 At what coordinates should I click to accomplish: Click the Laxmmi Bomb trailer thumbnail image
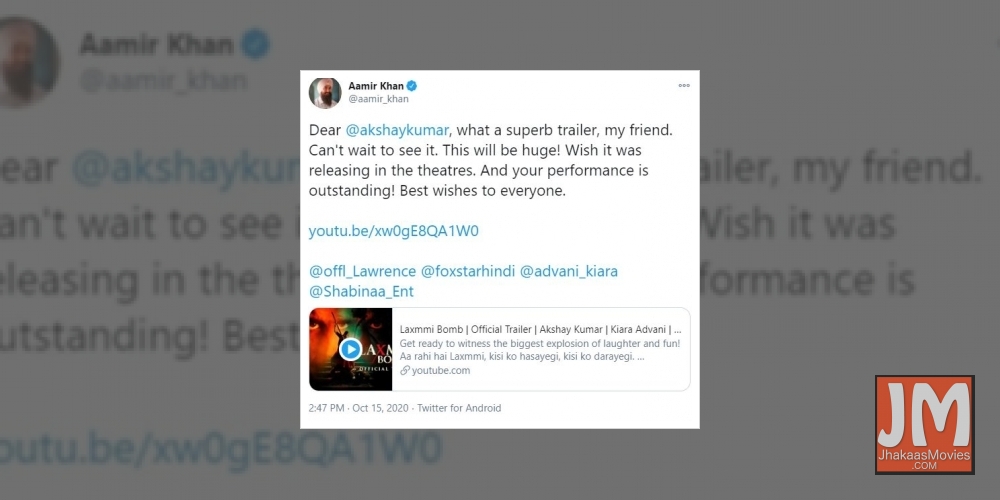tap(351, 349)
